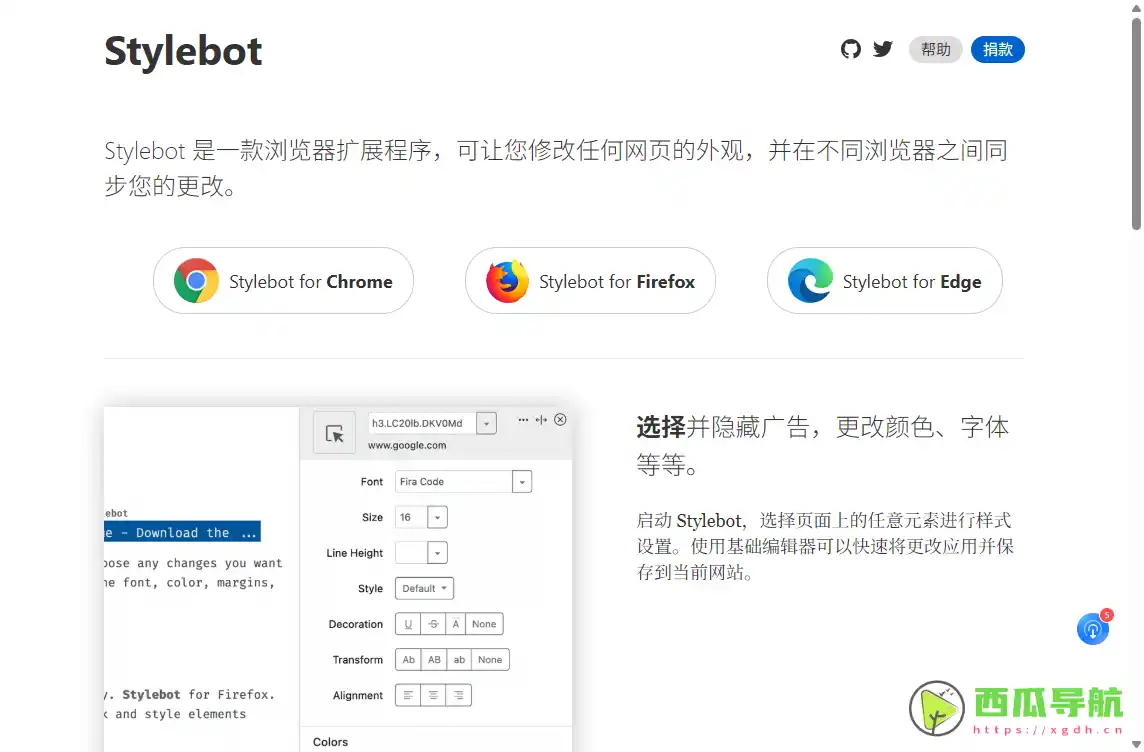Toggle overline decoration

(x=455, y=624)
